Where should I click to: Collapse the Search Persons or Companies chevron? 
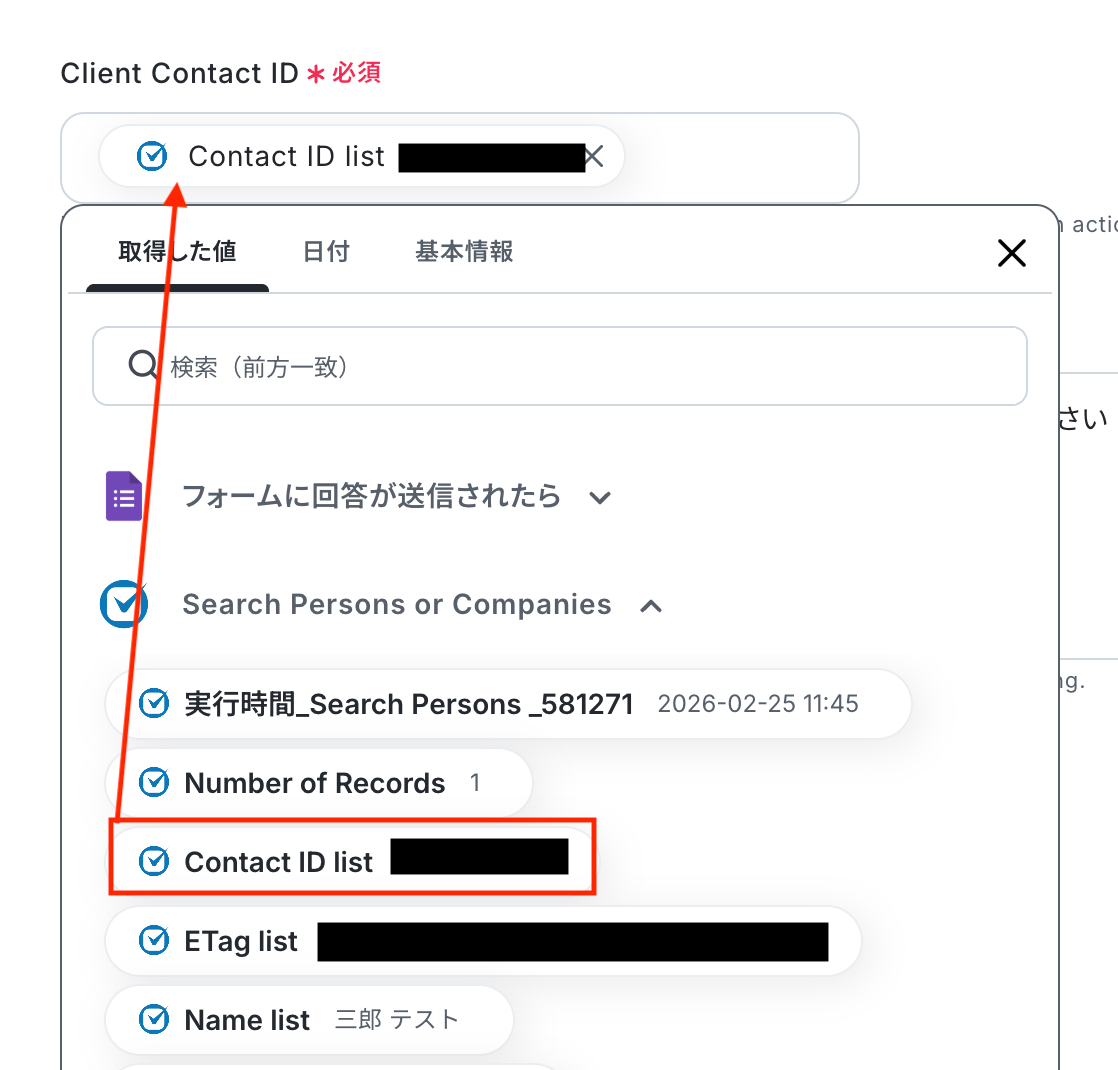651,606
